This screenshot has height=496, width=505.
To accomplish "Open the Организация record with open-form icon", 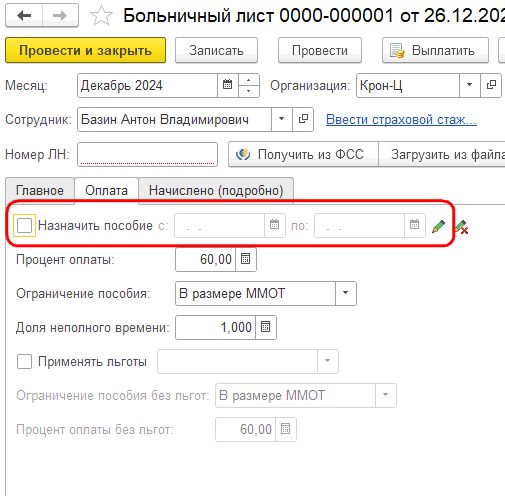I will coord(491,85).
